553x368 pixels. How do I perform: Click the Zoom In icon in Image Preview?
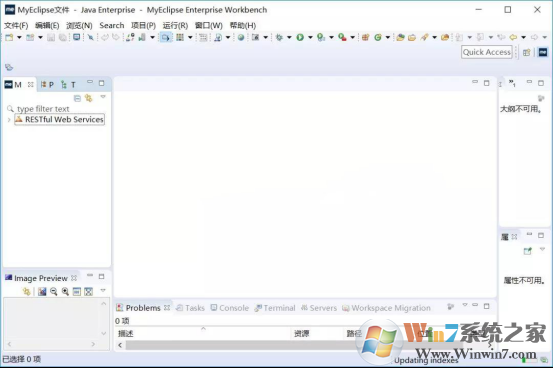(65, 291)
